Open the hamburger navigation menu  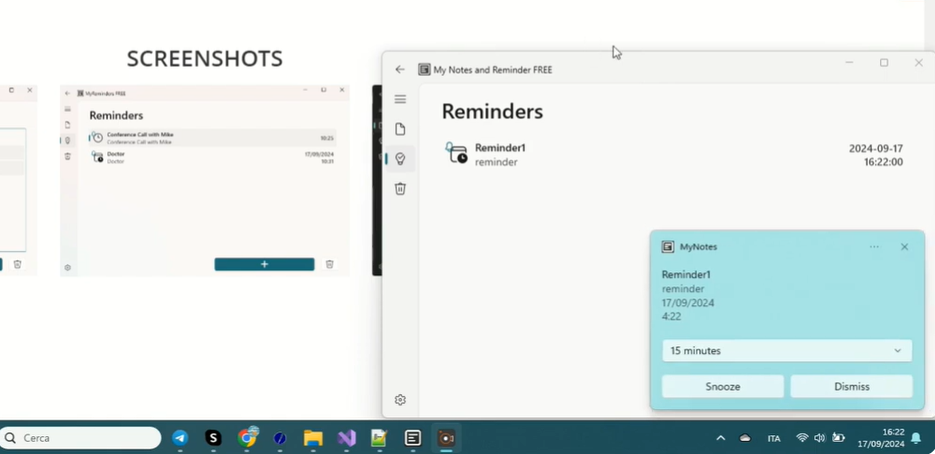(x=400, y=99)
